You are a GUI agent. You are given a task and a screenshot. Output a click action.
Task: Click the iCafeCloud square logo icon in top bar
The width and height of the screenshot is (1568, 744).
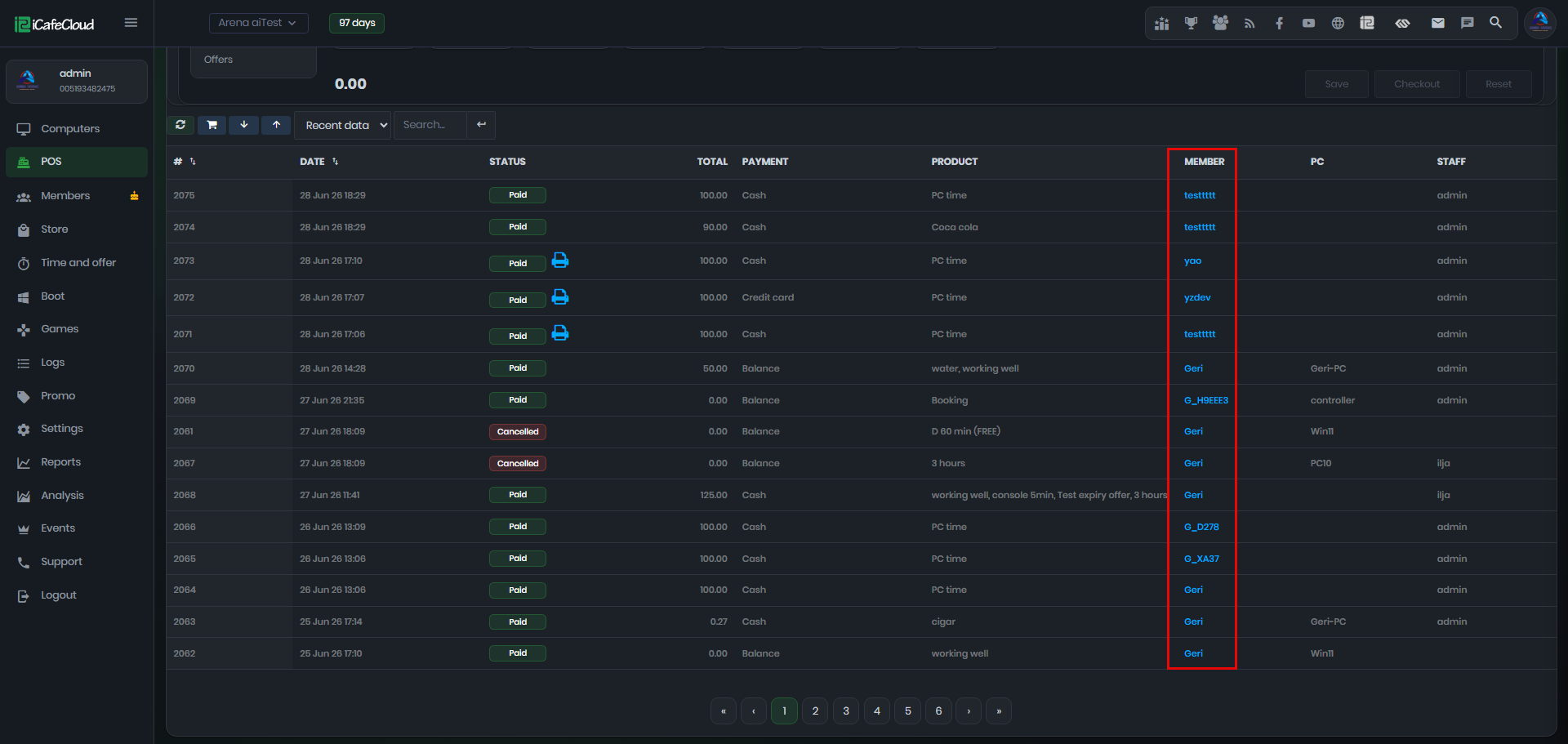click(1367, 23)
